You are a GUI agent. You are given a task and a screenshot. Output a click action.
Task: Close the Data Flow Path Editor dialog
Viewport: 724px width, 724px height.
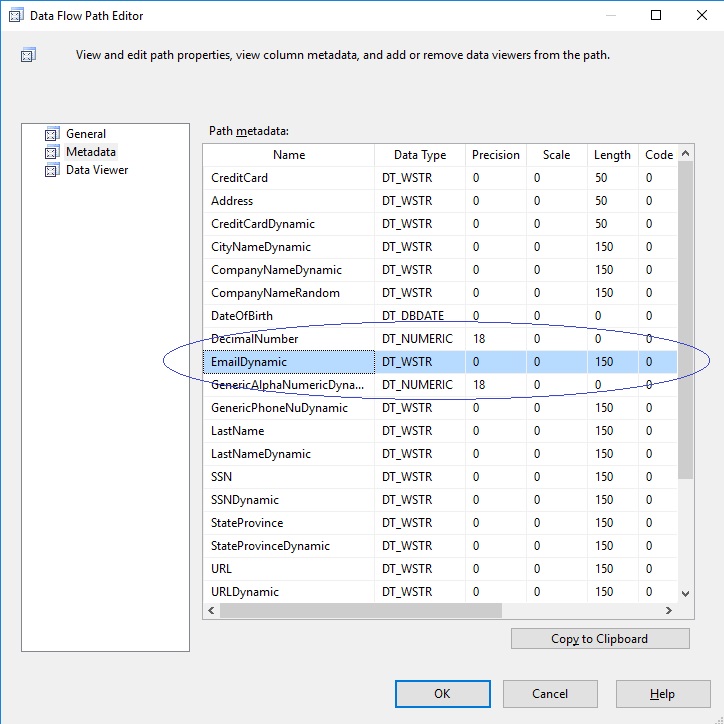(x=701, y=15)
